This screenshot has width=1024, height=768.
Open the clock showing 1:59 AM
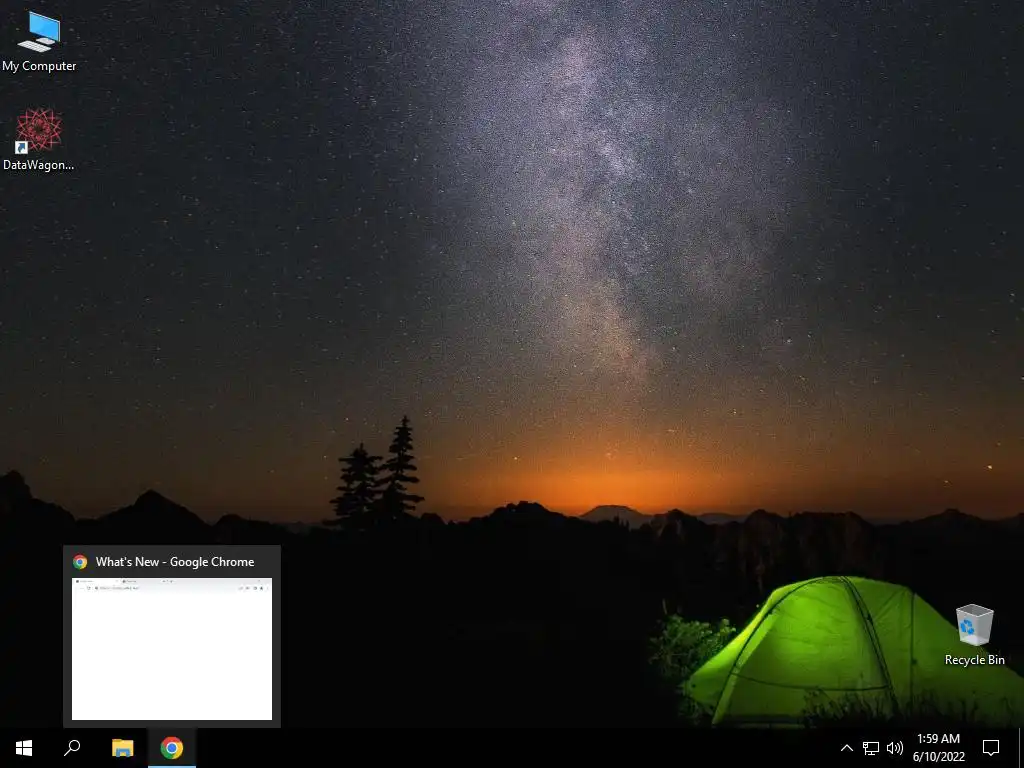tap(938, 748)
